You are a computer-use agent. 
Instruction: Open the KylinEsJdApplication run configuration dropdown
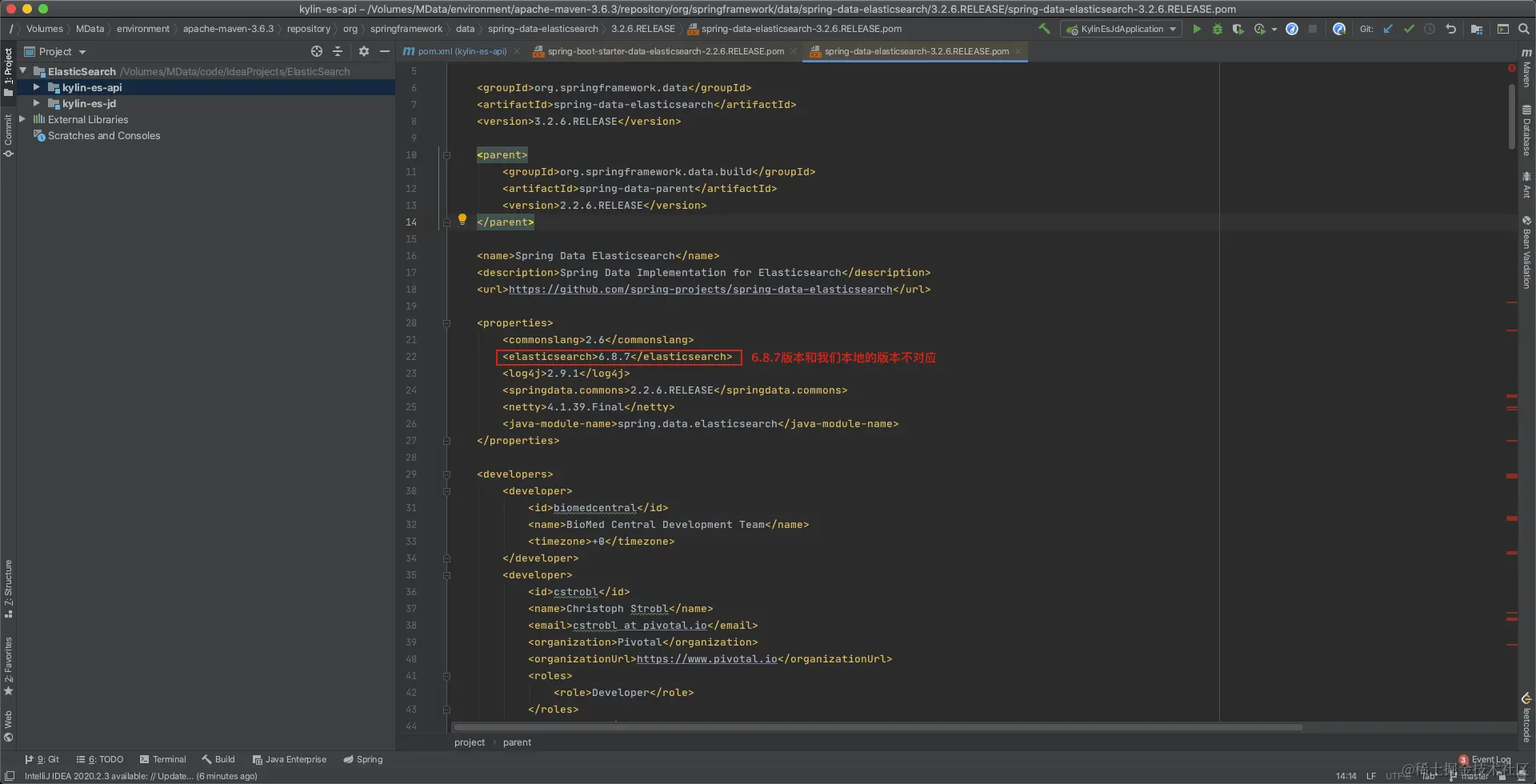click(1122, 29)
